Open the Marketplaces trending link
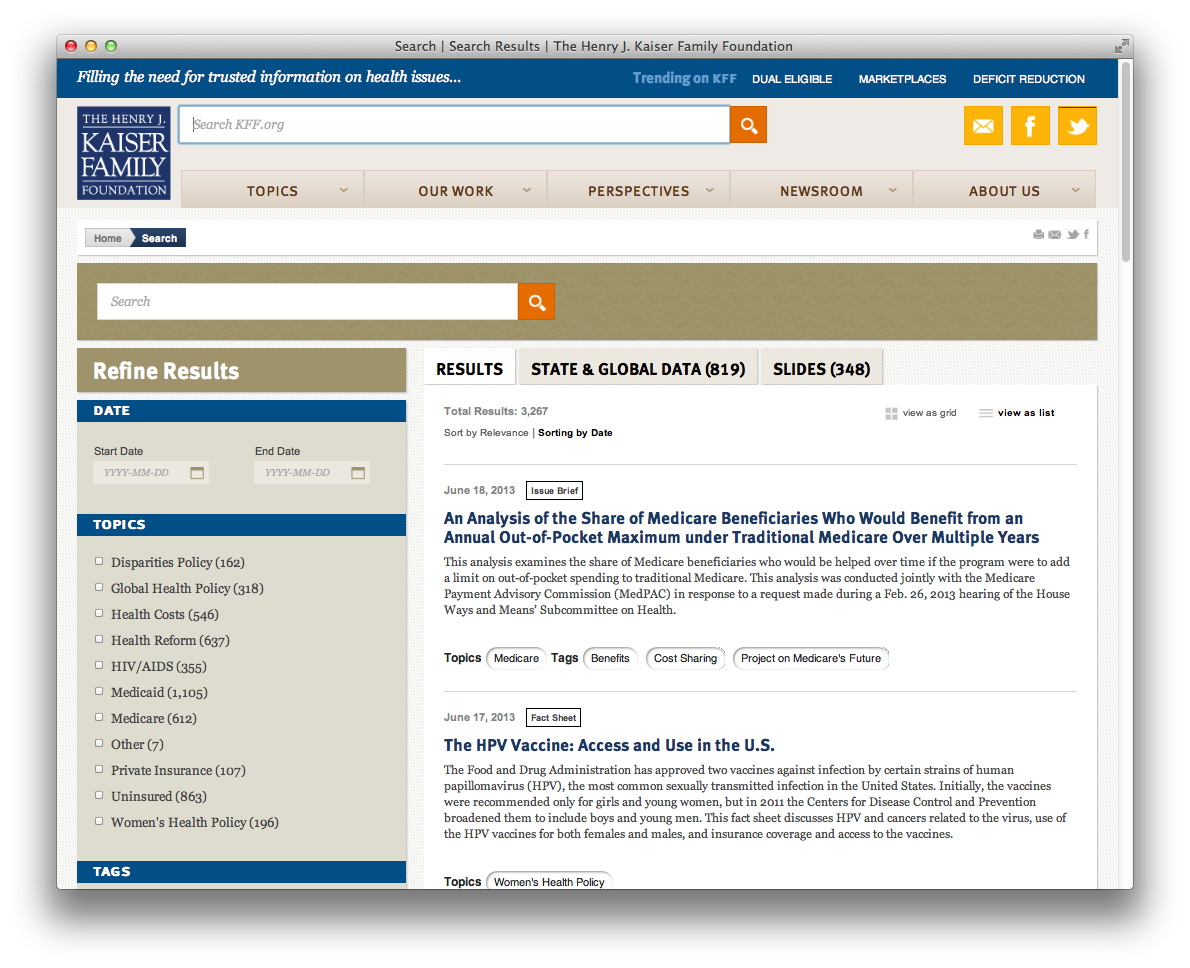This screenshot has width=1190, height=968. (902, 79)
